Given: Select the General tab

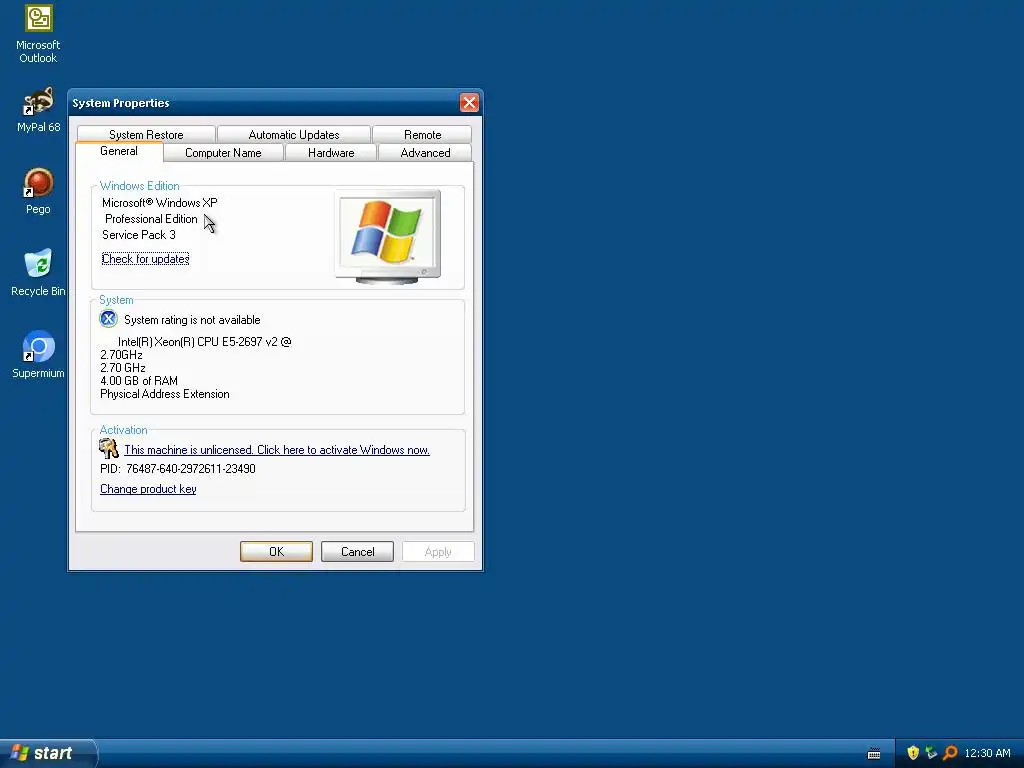Looking at the screenshot, I should tap(119, 151).
